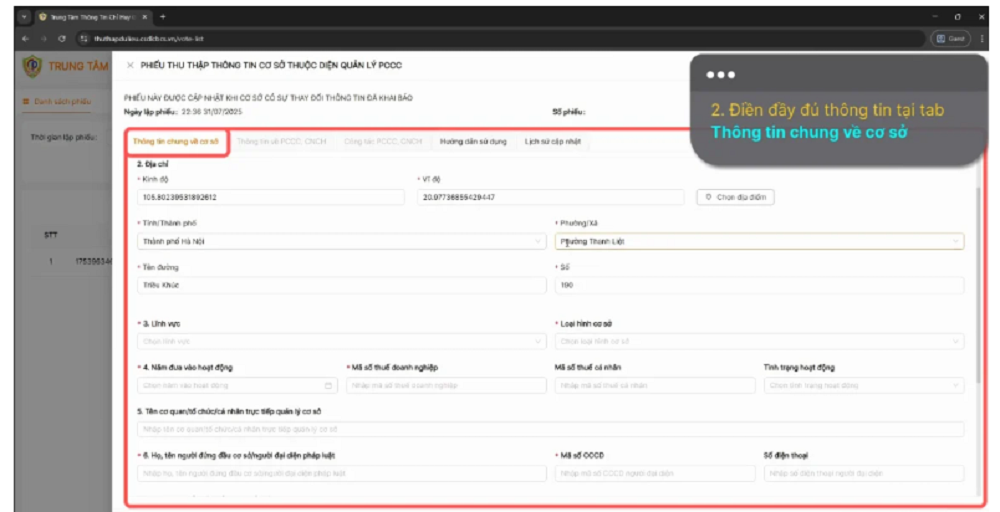This screenshot has height=512, width=1000.
Task: Click the browser forward arrow
Action: [44, 38]
